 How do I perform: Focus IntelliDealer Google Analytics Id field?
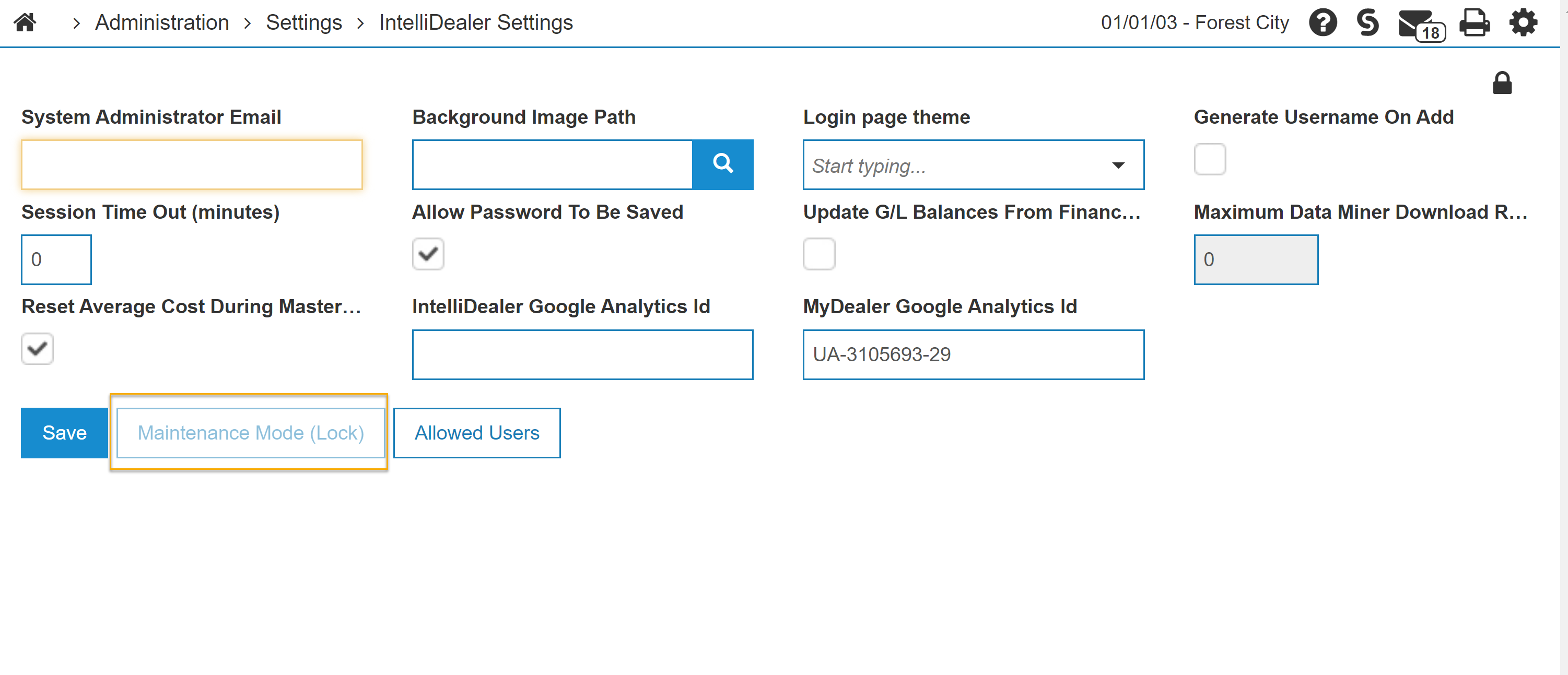(x=582, y=354)
